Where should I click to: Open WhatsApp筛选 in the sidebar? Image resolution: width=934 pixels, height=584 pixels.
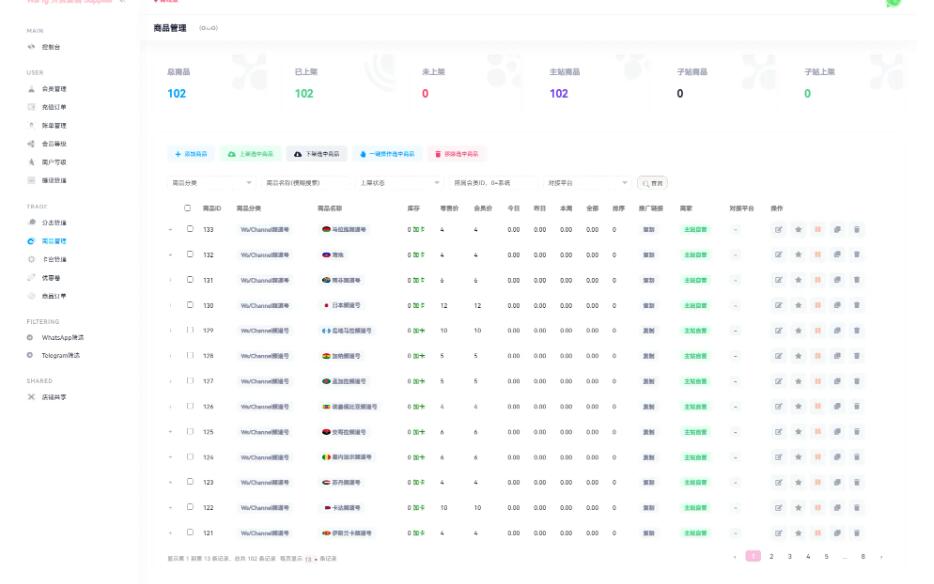coord(61,338)
